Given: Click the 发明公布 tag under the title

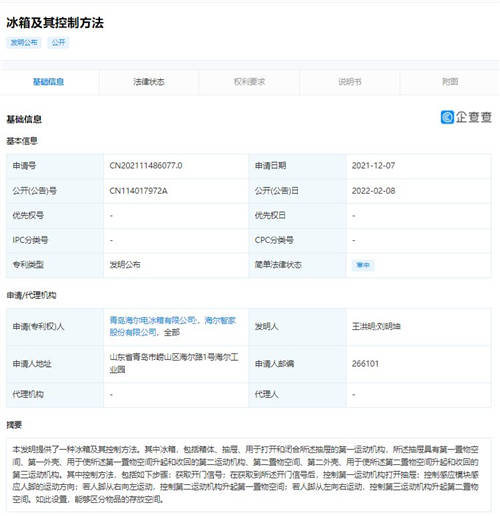Looking at the screenshot, I should point(24,42).
